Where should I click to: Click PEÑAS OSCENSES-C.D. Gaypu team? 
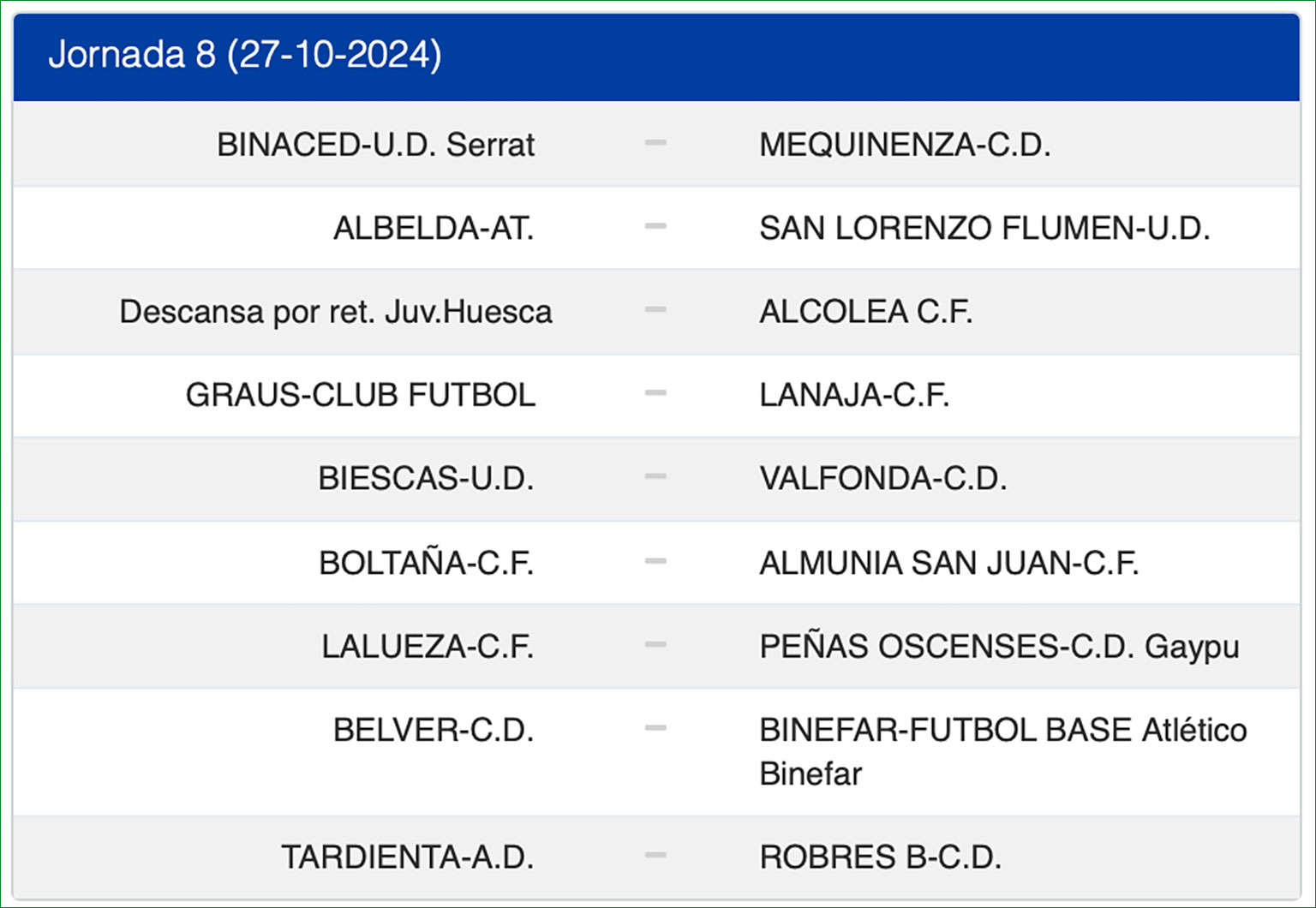(x=999, y=646)
